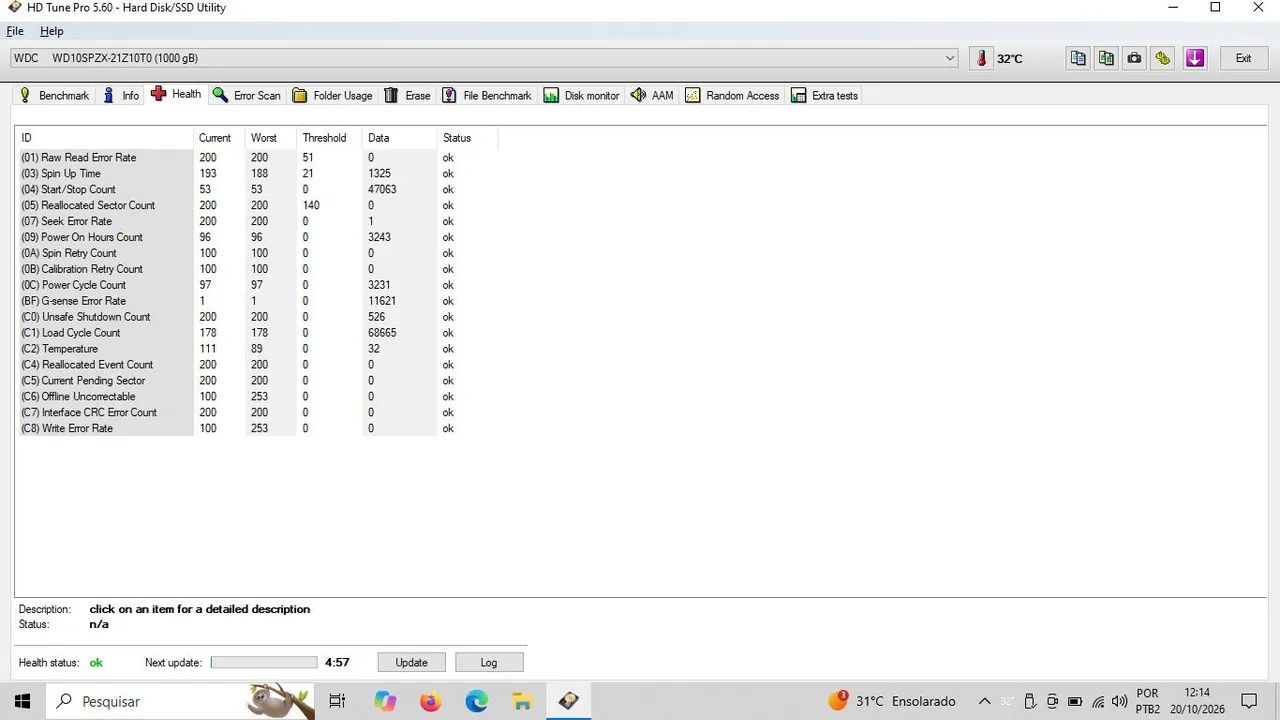Launch Firefox from the taskbar

[431, 701]
